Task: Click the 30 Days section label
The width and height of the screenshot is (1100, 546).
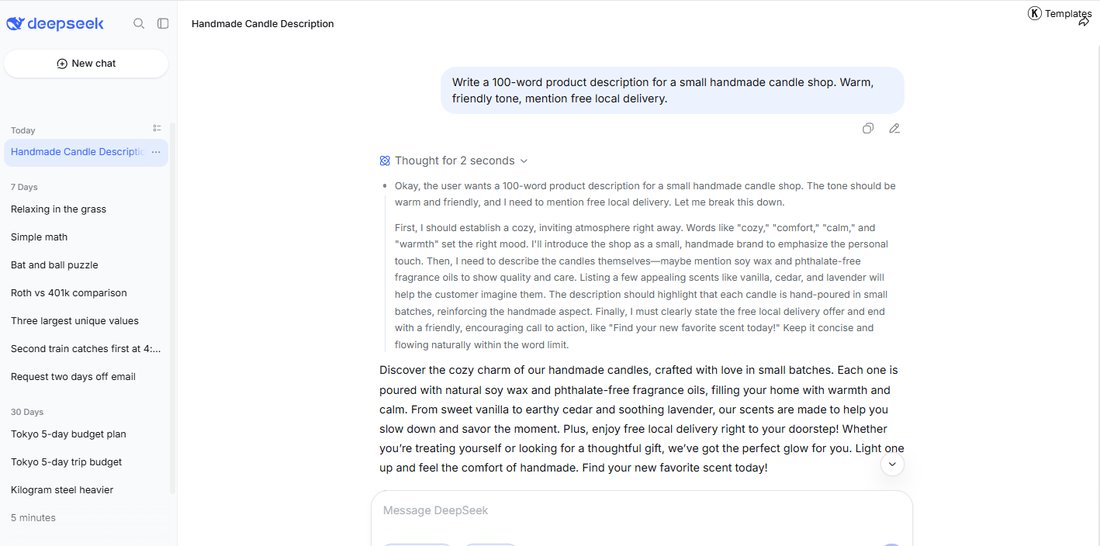Action: [27, 412]
